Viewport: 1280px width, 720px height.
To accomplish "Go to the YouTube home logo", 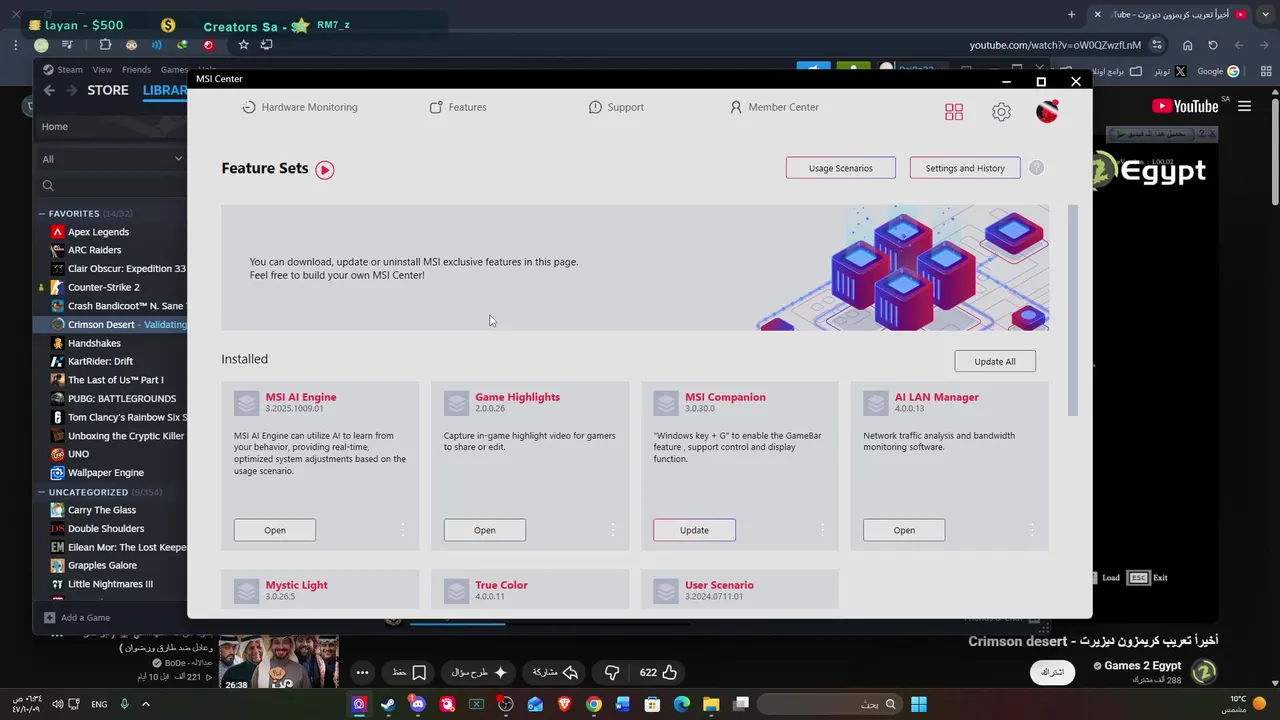I will (1185, 106).
